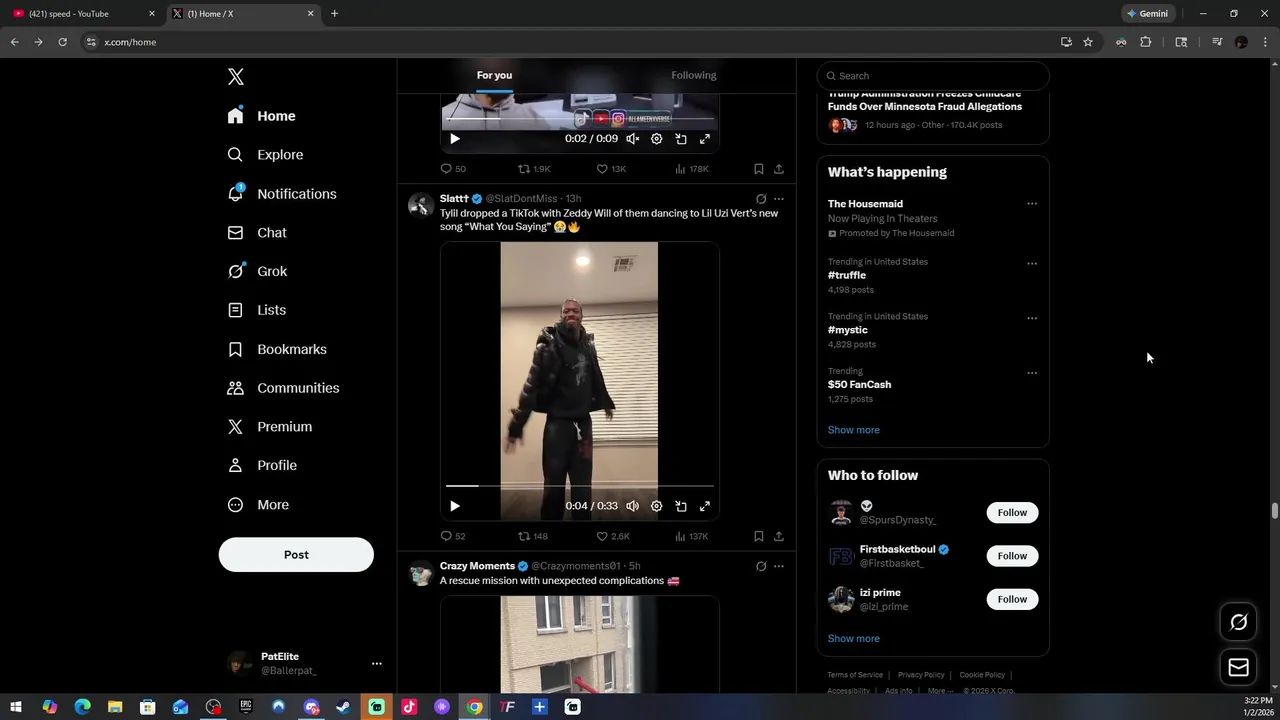Open the More menu in sidebar

tap(259, 505)
